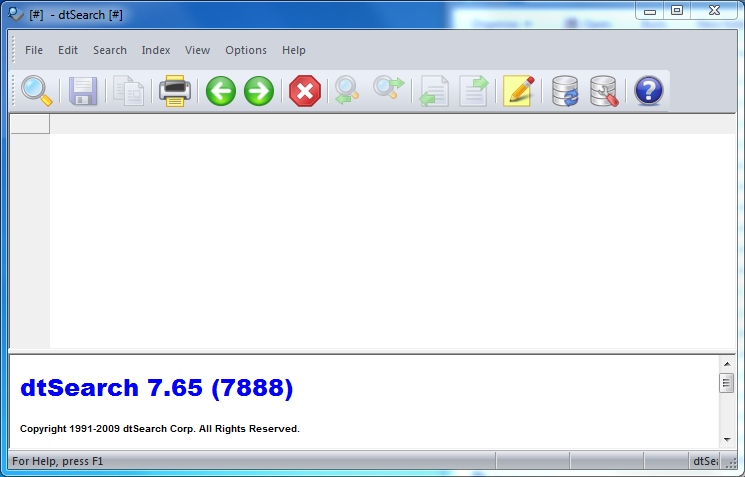The height and width of the screenshot is (477, 745).
Task: Open the Search menu
Action: 110,50
